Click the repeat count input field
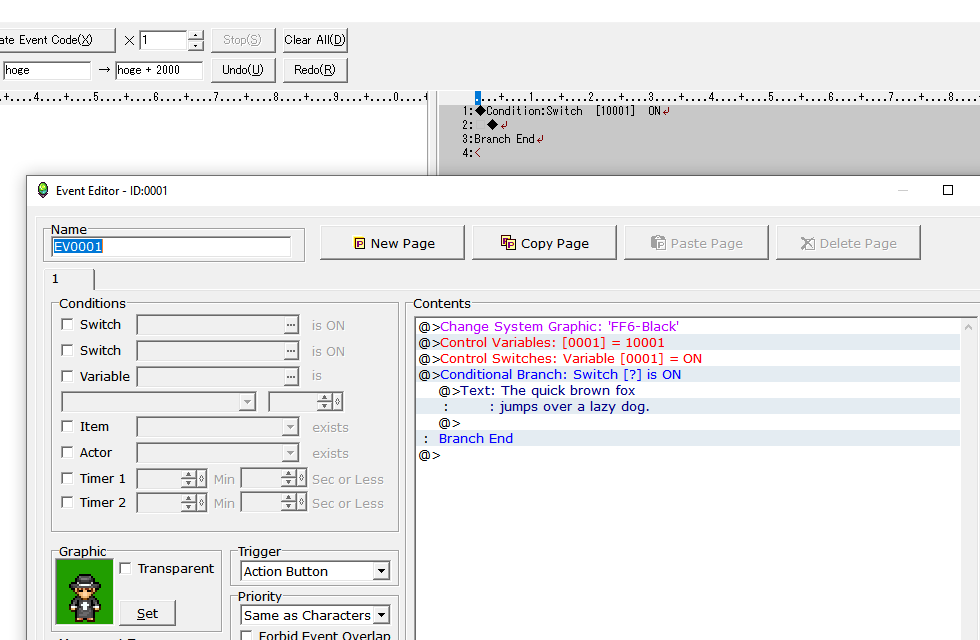This screenshot has height=640, width=980. (x=163, y=40)
